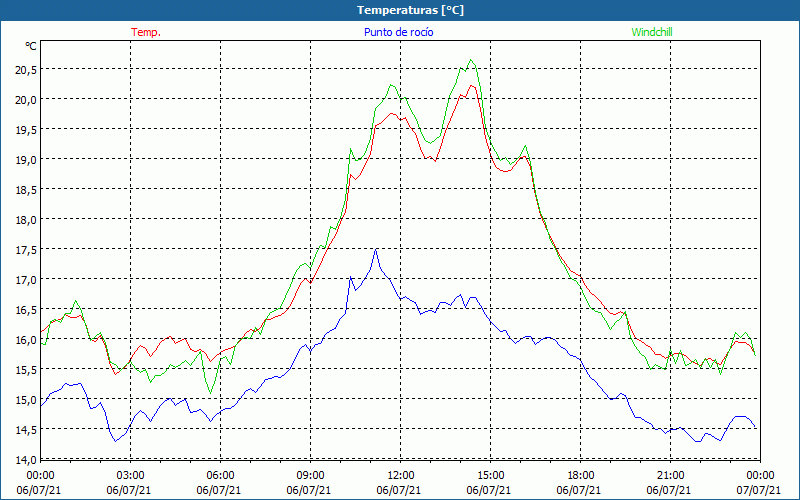Click the 03:00 time axis label
Viewport: 800px width, 500px height.
[131, 475]
